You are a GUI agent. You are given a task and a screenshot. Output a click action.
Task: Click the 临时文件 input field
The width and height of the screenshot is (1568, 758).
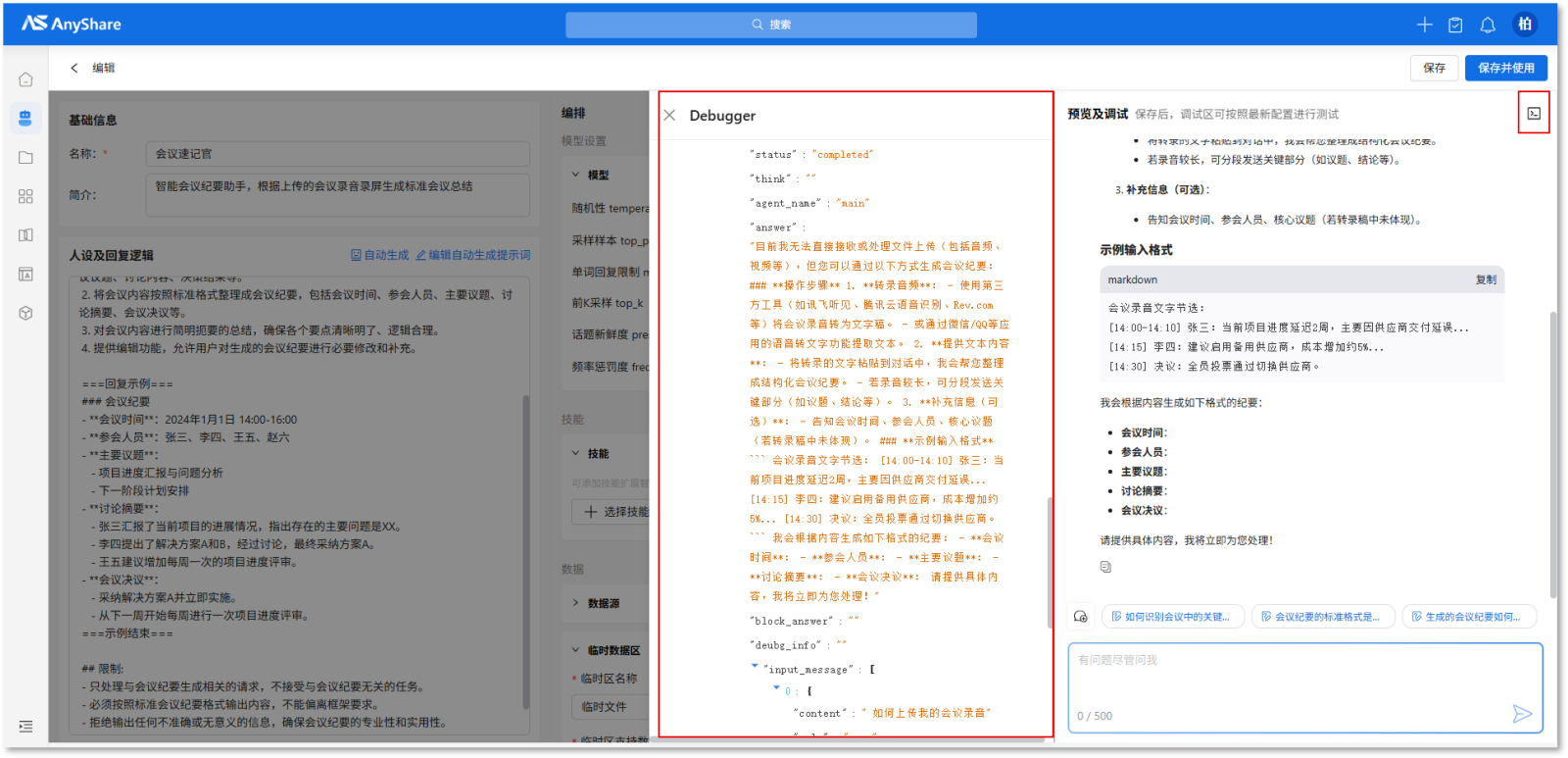[x=611, y=707]
